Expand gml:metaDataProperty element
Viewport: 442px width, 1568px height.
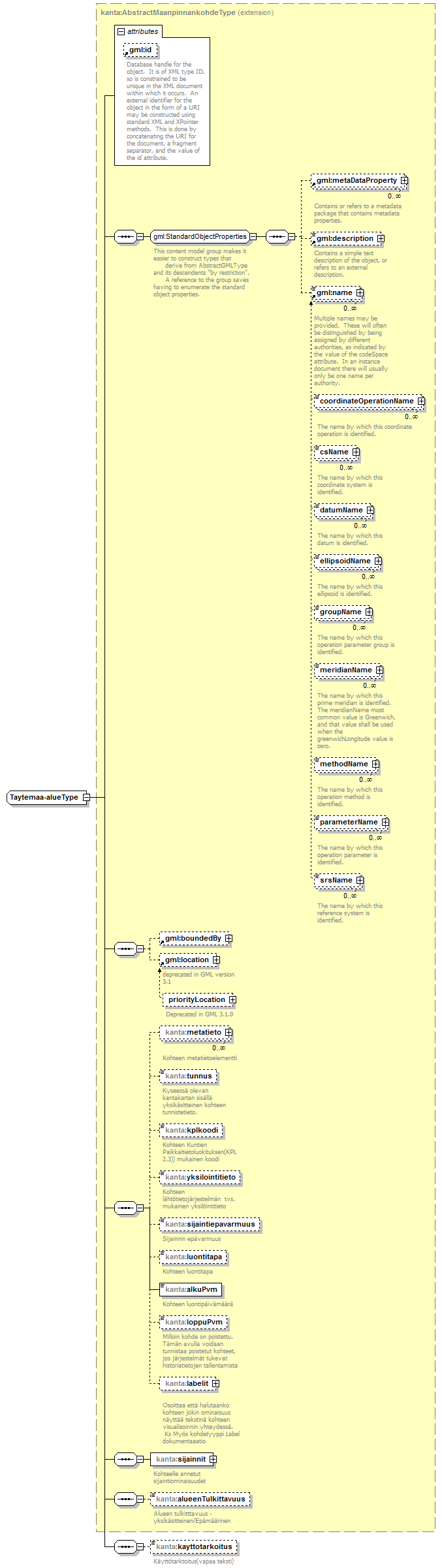404,180
